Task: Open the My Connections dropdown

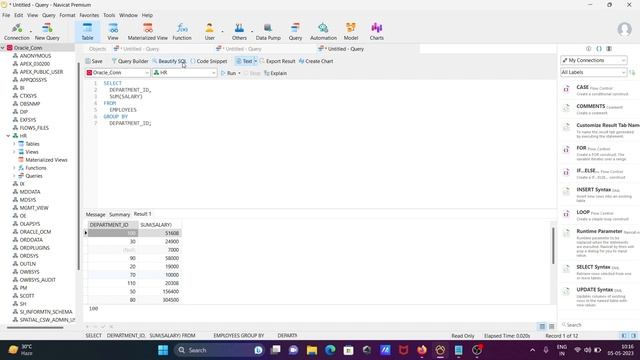Action: click(x=593, y=60)
